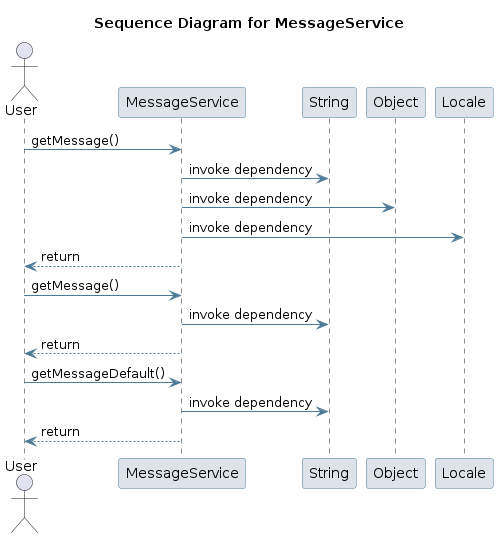Select the top Locale participant box

[464, 102]
